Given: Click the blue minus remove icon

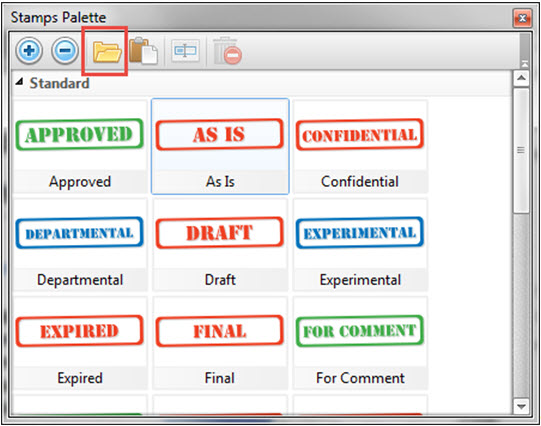Looking at the screenshot, I should coord(65,51).
